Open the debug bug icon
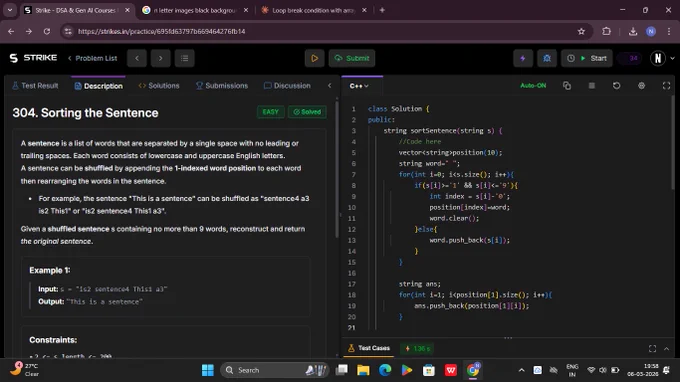The height and width of the screenshot is (382, 680). click(x=547, y=58)
